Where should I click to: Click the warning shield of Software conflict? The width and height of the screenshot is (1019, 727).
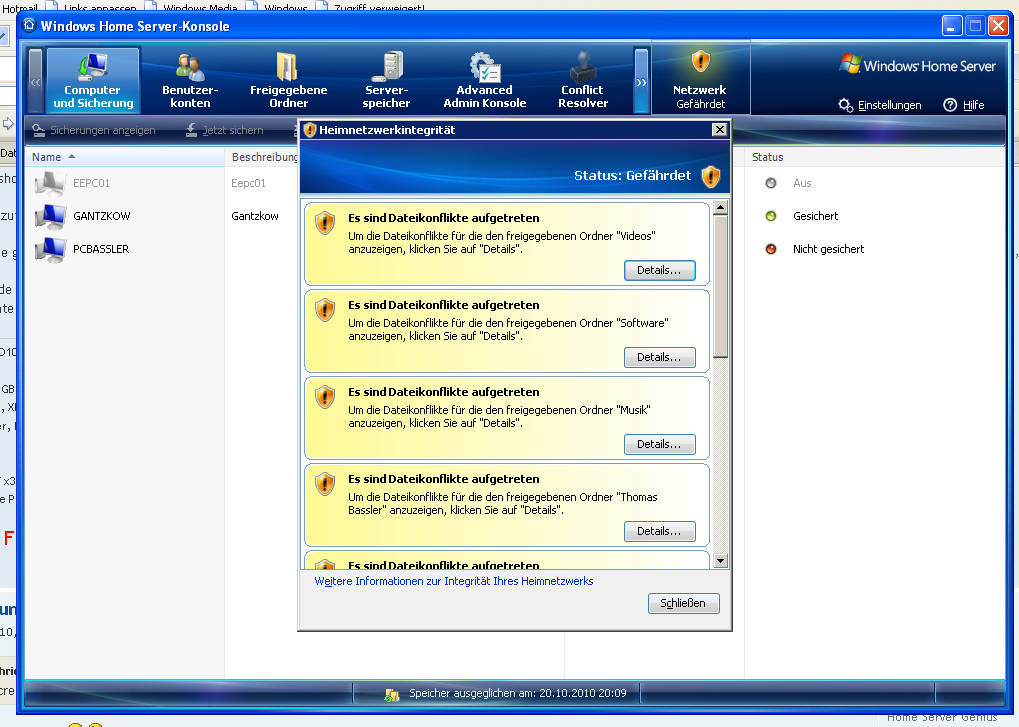coord(325,310)
